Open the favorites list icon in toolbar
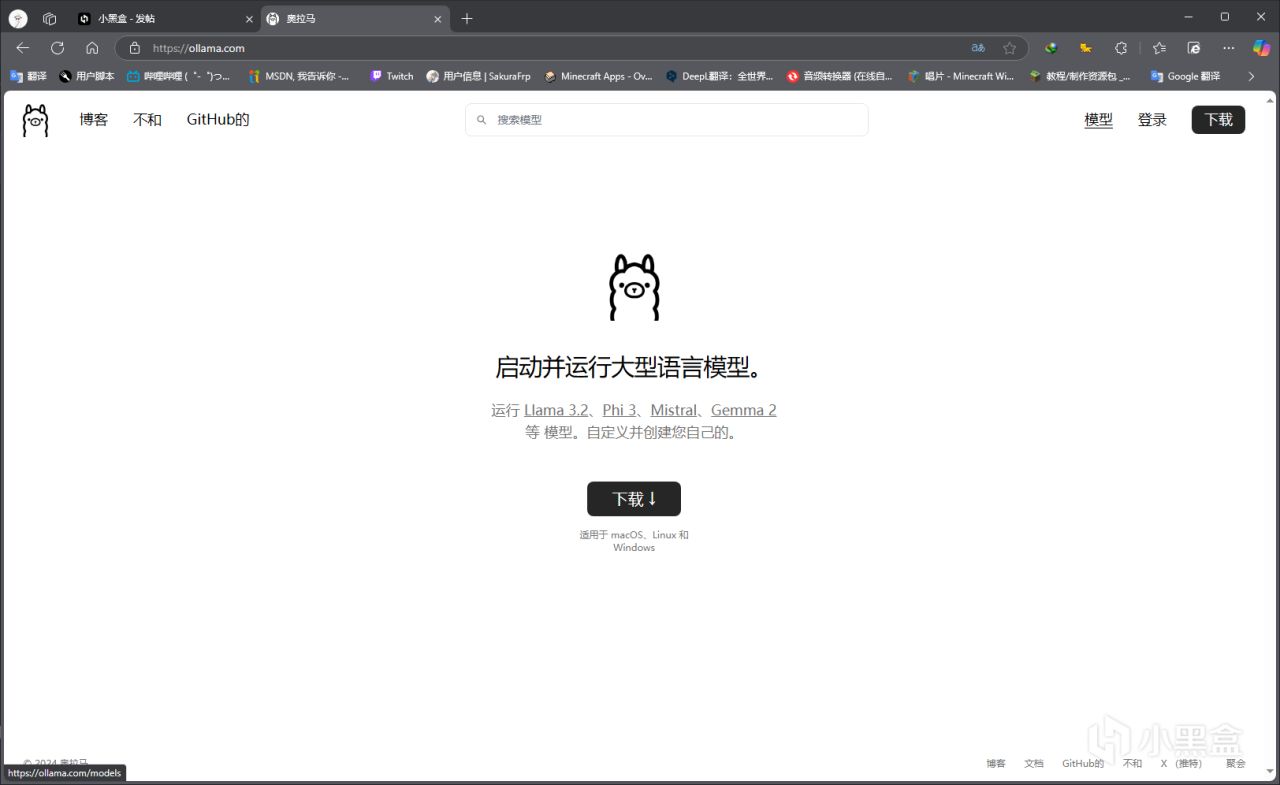The width and height of the screenshot is (1280, 785). coord(1159,48)
